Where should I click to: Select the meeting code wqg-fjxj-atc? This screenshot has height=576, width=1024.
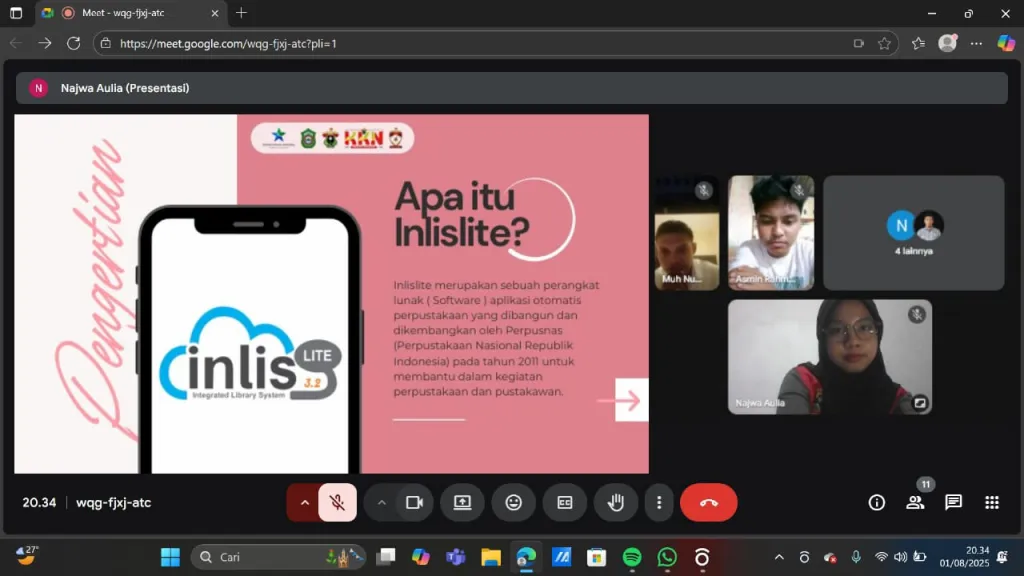(114, 503)
